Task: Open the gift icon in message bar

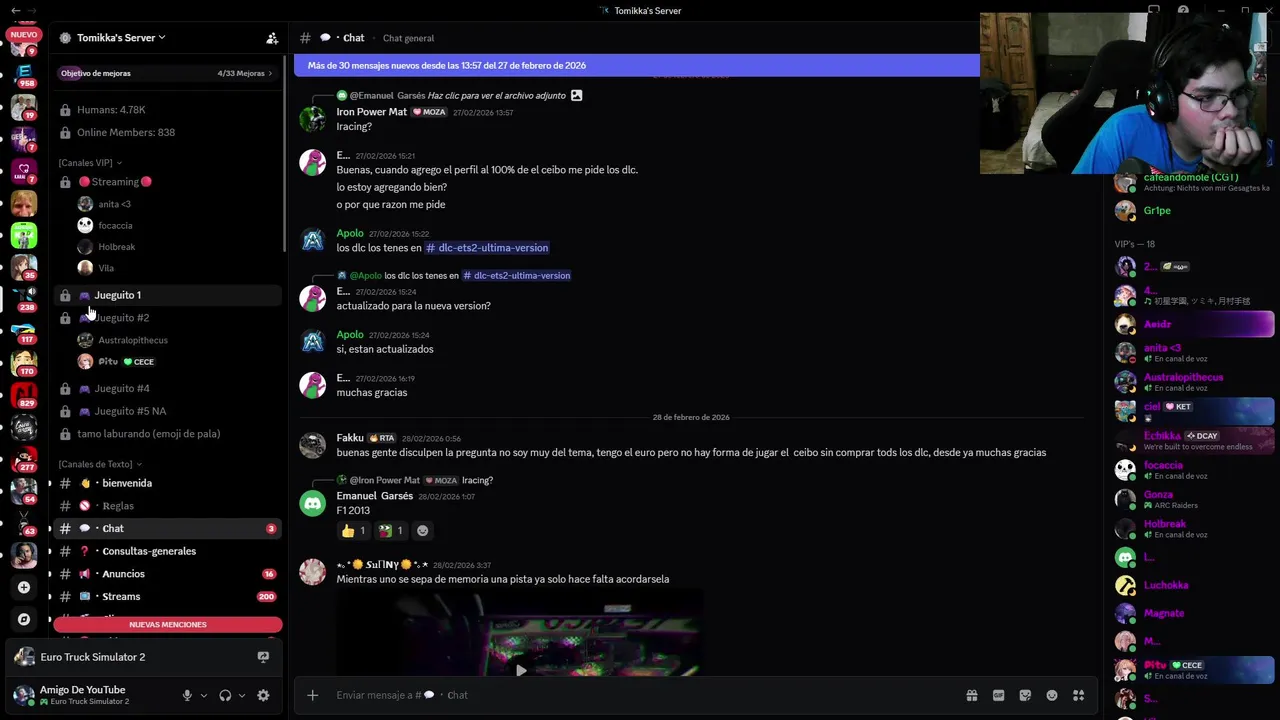Action: 971,695
